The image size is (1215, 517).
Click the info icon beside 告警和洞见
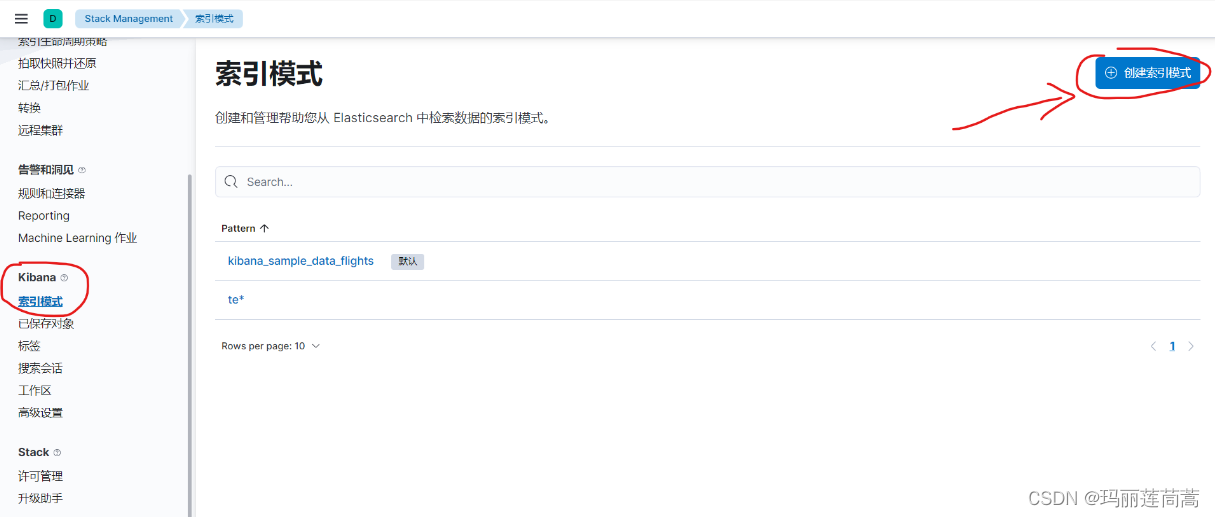click(82, 170)
